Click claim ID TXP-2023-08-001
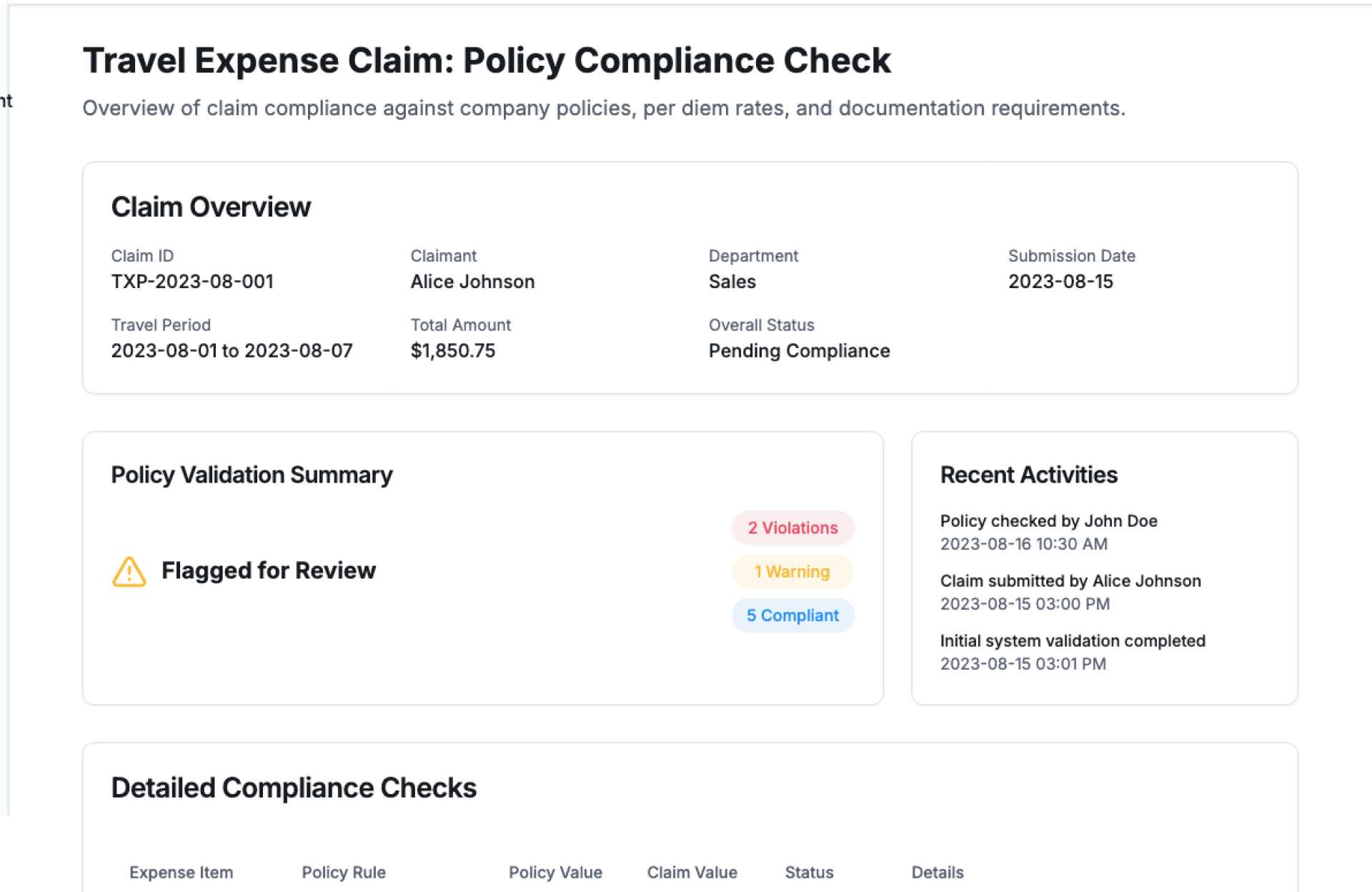Image resolution: width=1372 pixels, height=892 pixels. tap(192, 282)
